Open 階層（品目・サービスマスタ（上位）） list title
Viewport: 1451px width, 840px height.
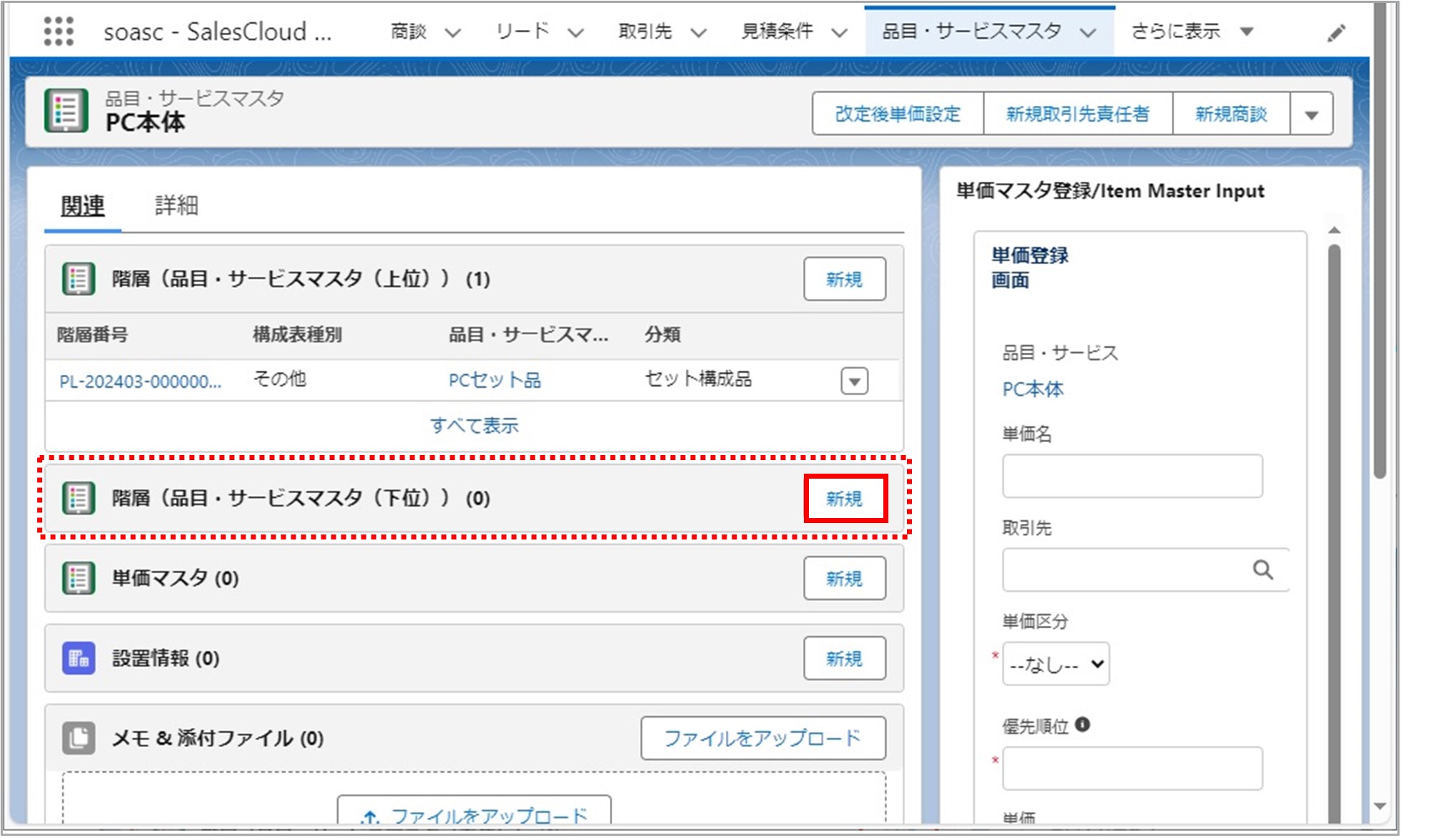click(301, 279)
